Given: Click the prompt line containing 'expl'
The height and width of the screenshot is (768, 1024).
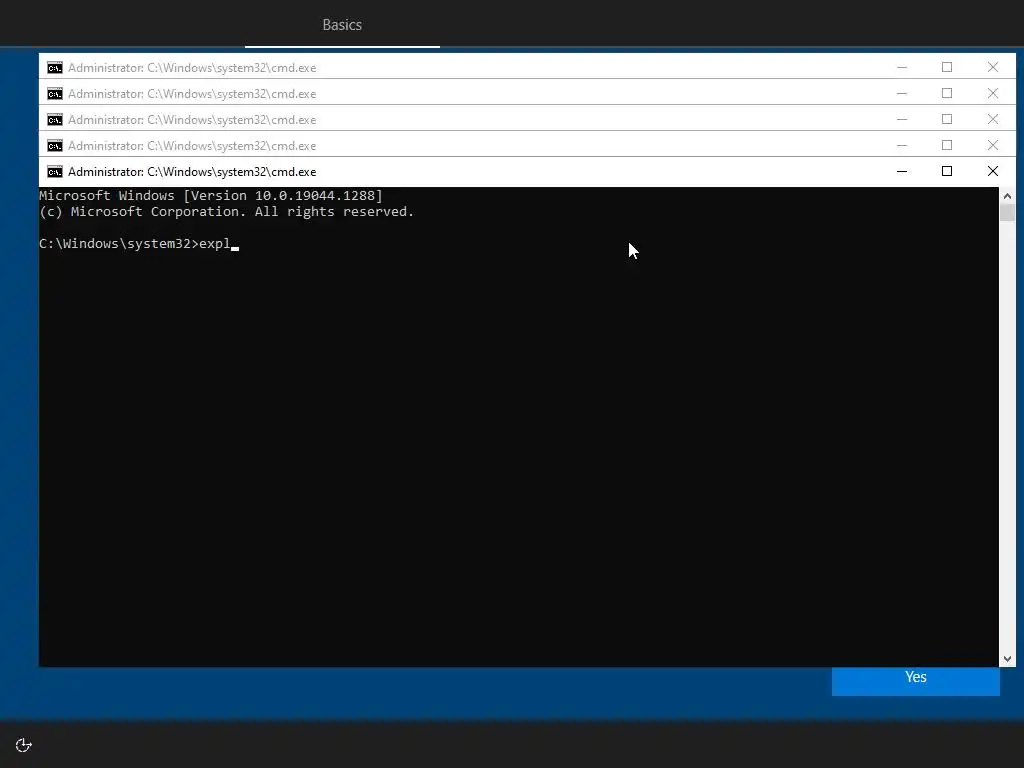Looking at the screenshot, I should pos(138,244).
